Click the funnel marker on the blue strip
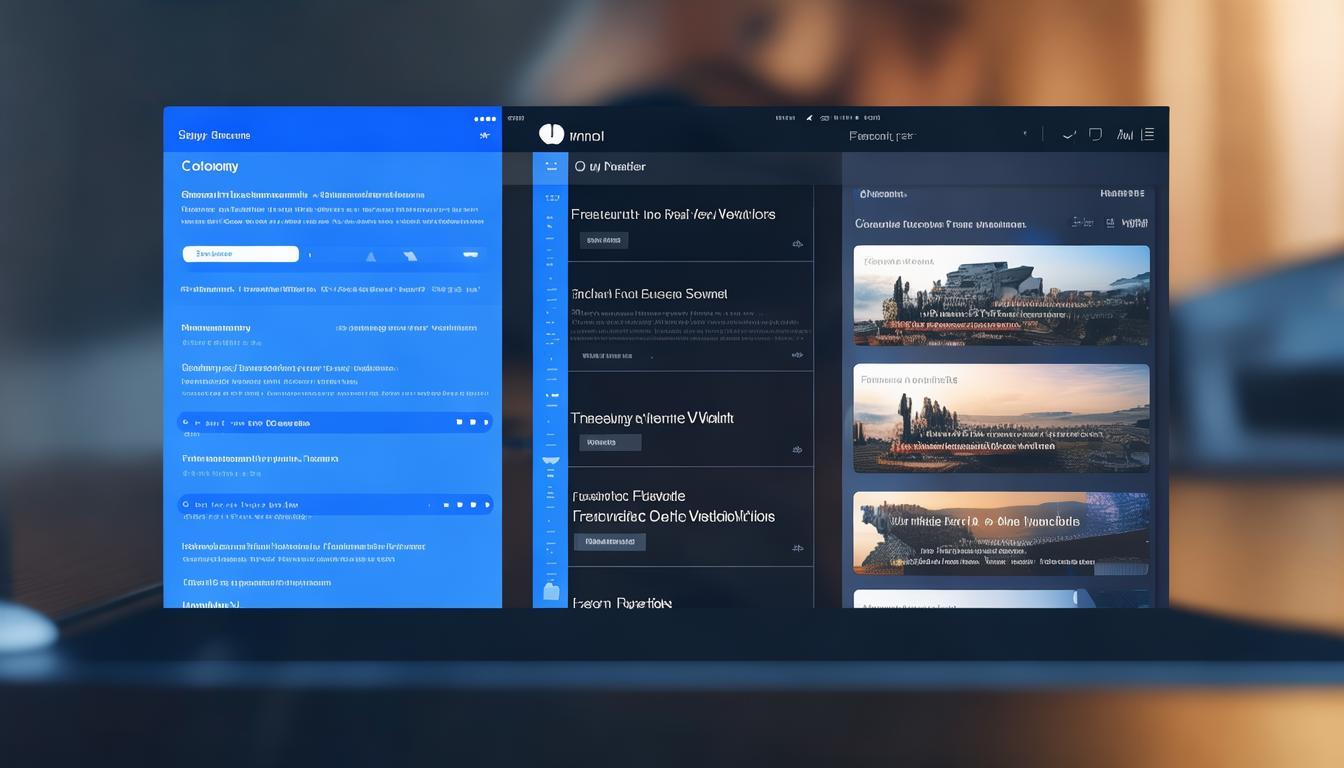This screenshot has height=768, width=1344. [x=550, y=461]
